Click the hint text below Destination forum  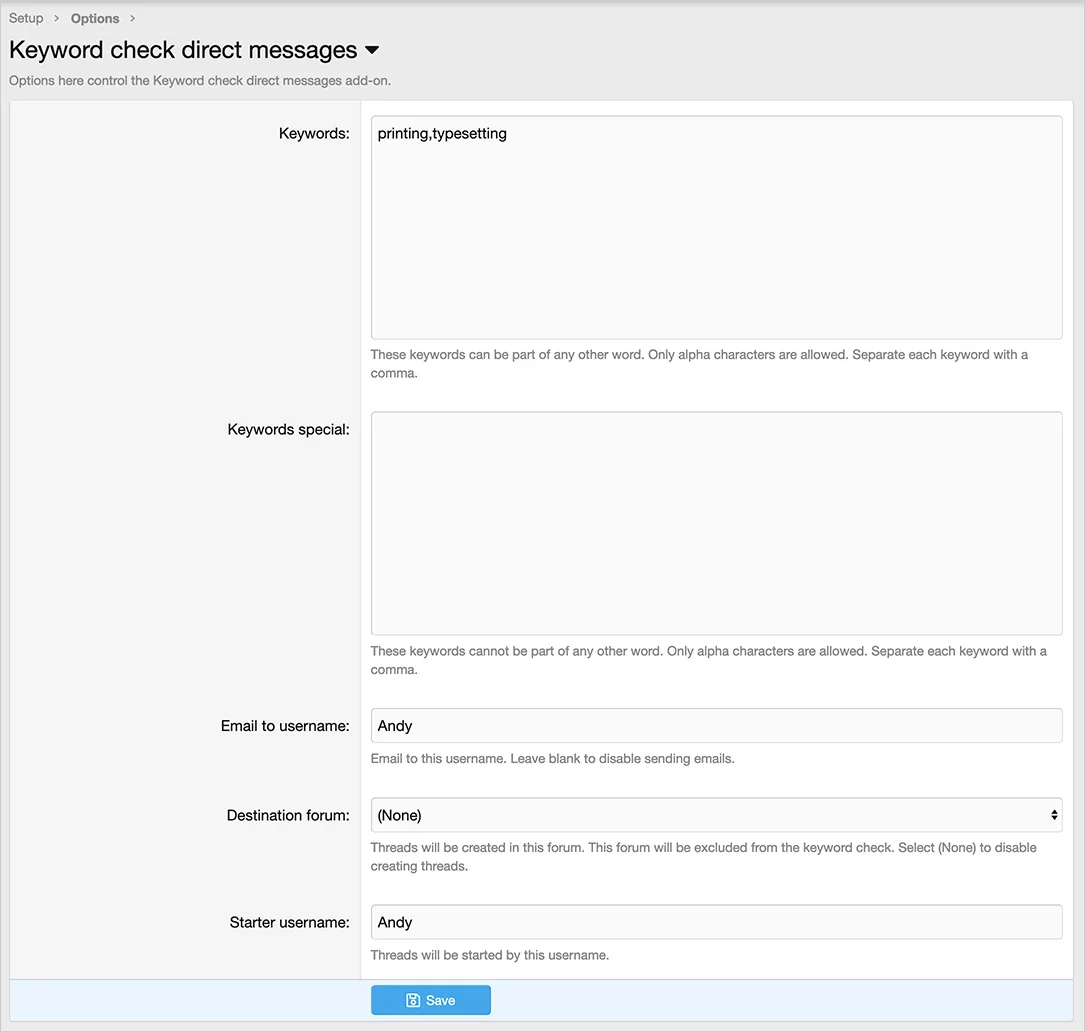coord(703,856)
